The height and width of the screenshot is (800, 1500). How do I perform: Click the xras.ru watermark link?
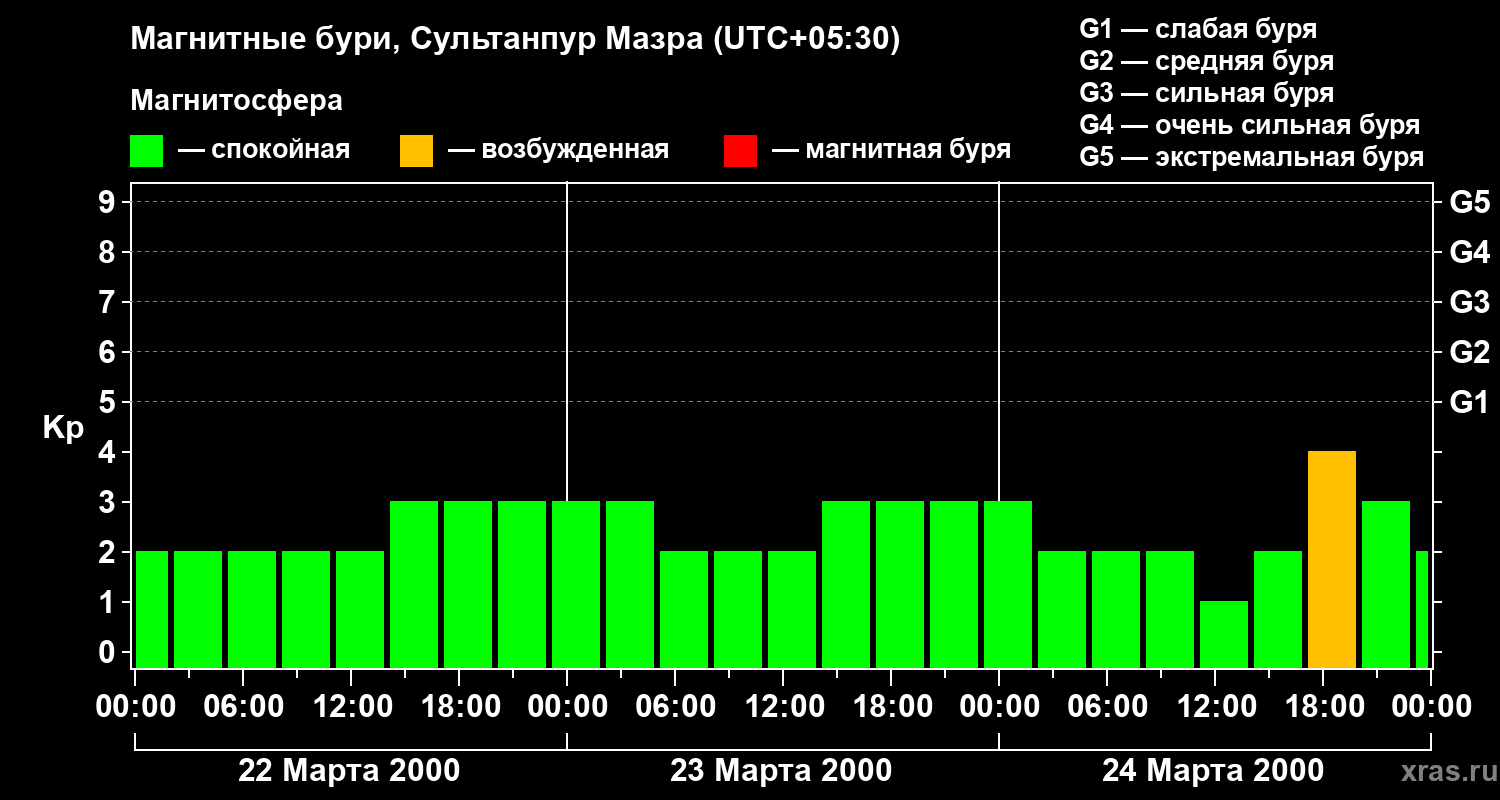pyautogui.click(x=1443, y=771)
